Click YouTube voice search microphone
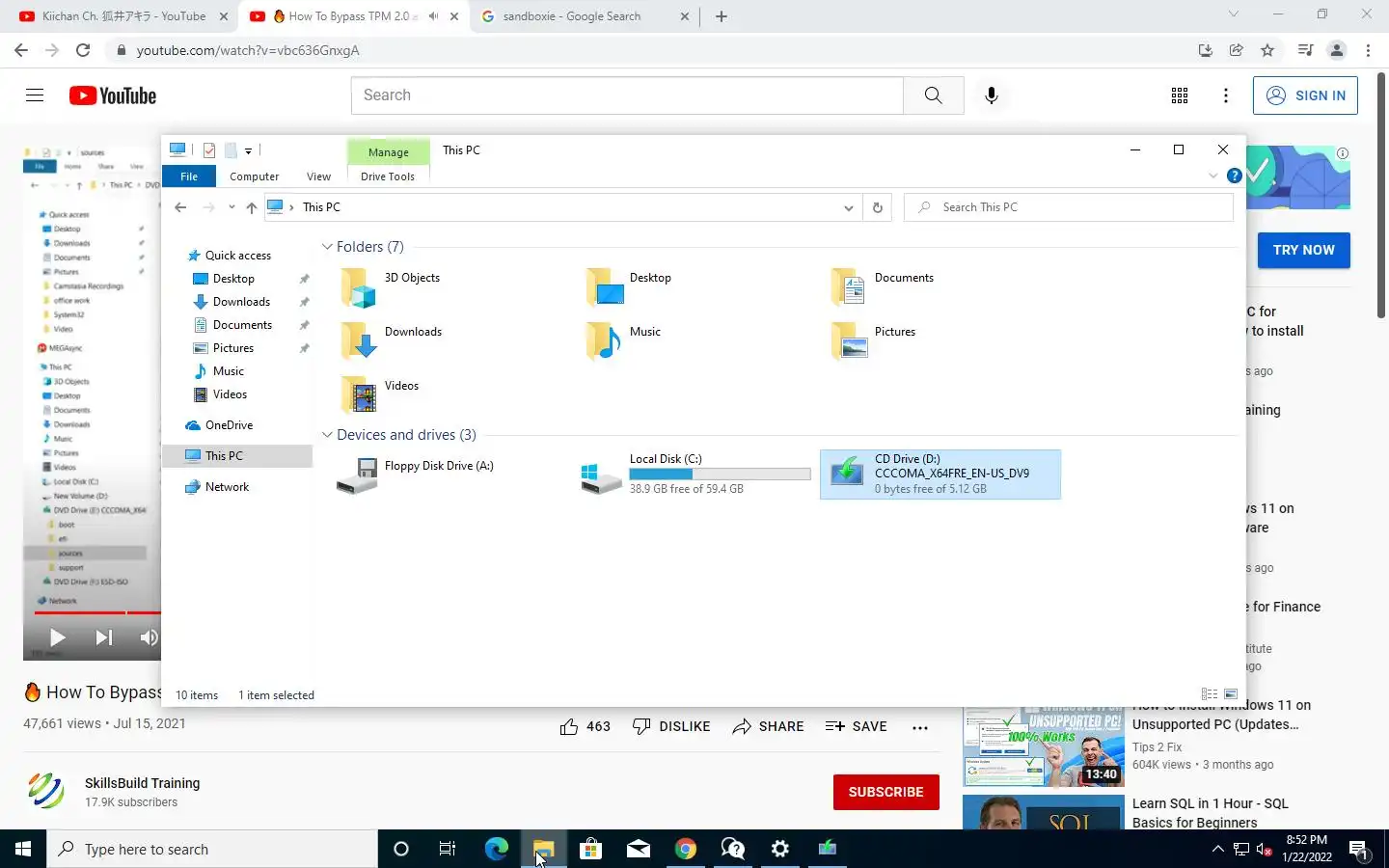Viewport: 1389px width, 868px height. (991, 95)
